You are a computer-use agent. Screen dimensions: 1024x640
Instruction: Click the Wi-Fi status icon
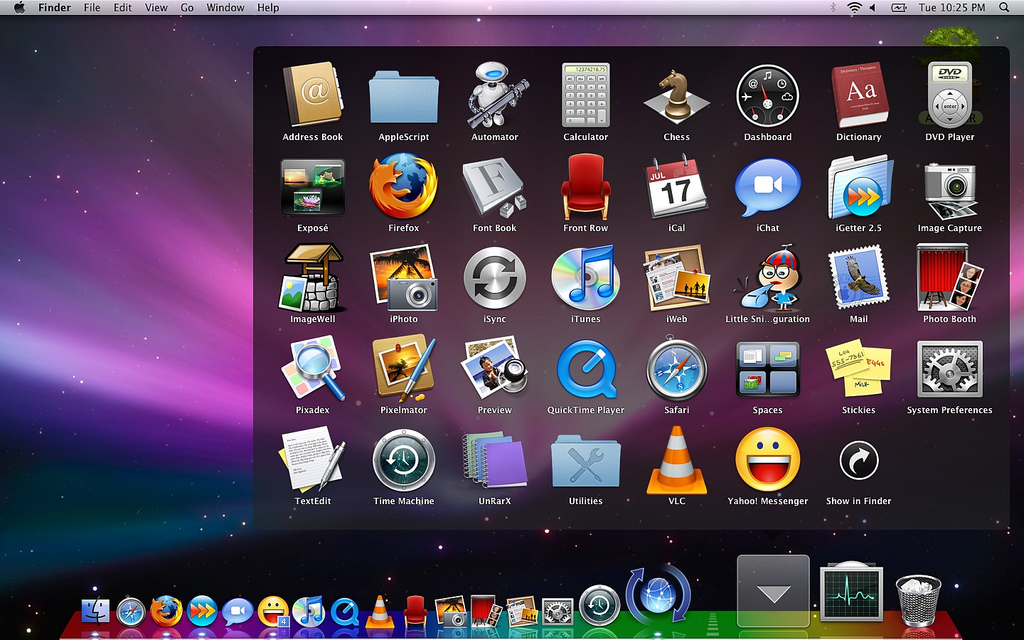tap(854, 8)
